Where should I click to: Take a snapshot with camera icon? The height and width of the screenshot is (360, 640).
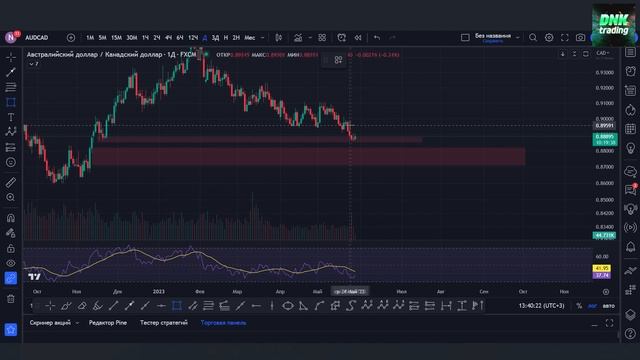tap(580, 38)
